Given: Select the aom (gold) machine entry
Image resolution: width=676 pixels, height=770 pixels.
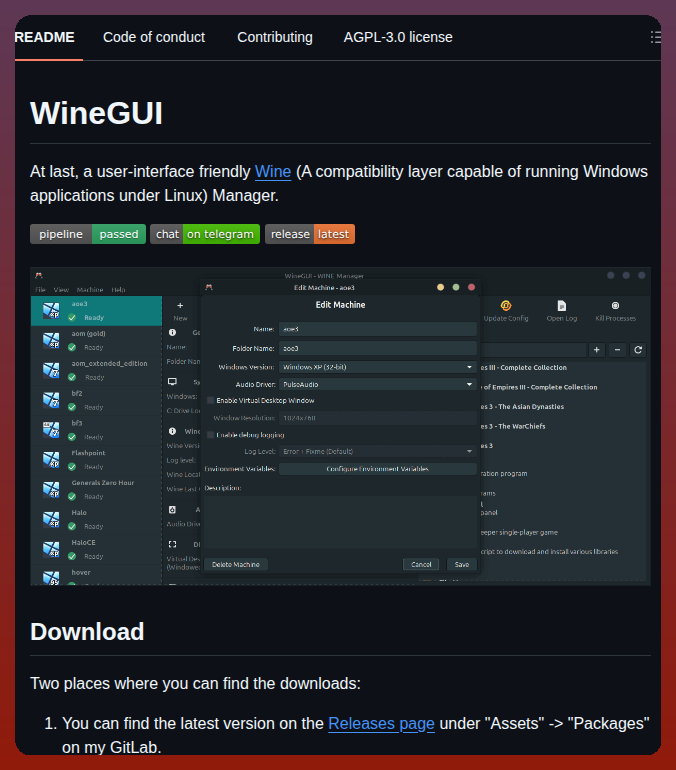Looking at the screenshot, I should click(97, 340).
